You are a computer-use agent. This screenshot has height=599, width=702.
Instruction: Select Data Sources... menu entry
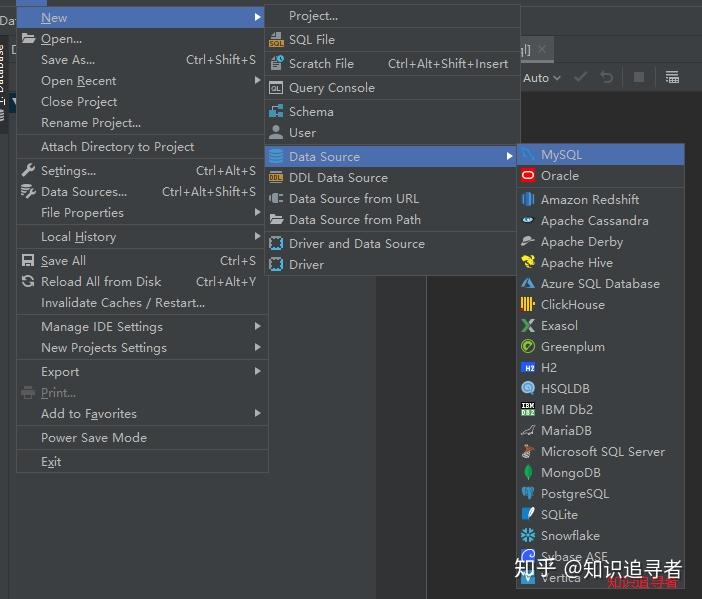tap(142, 192)
